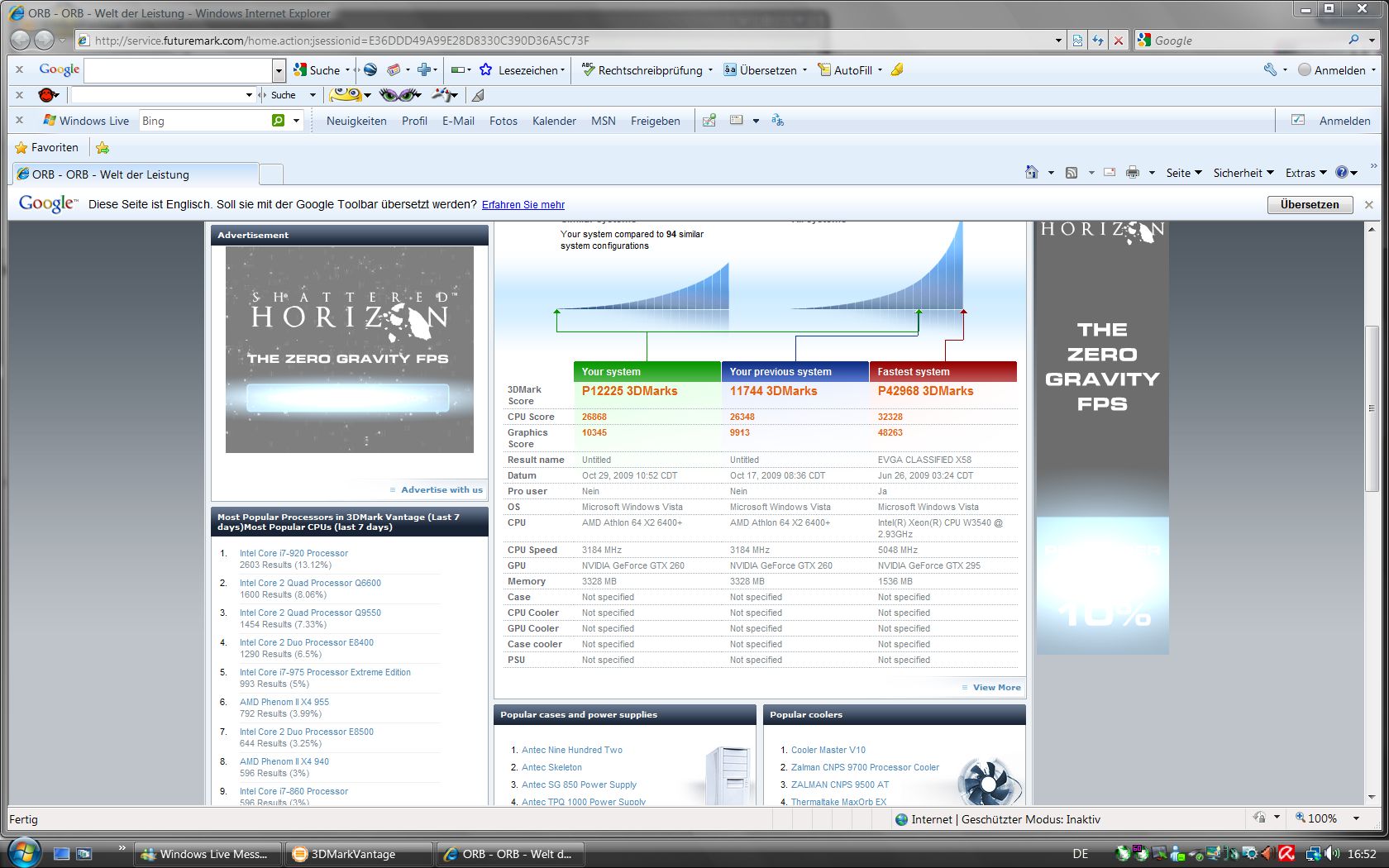This screenshot has height=868, width=1389.
Task: Close the Google translation notification bar
Action: (1368, 204)
